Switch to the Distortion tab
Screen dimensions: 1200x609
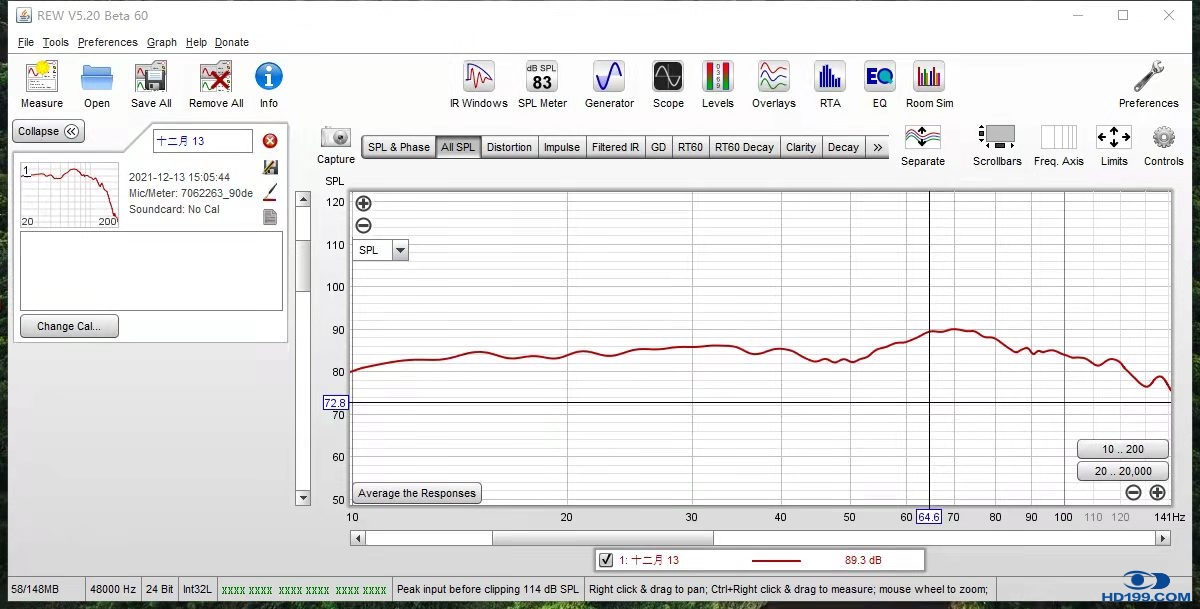point(509,147)
